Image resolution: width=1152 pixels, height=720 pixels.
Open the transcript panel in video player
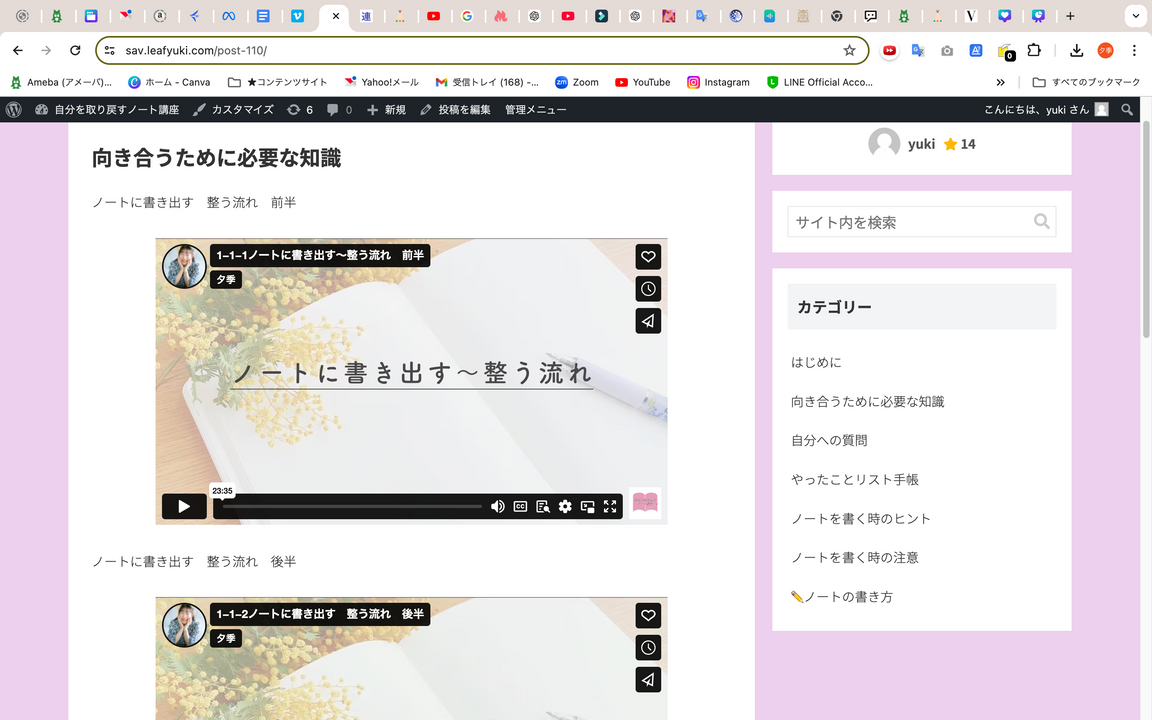[543, 507]
